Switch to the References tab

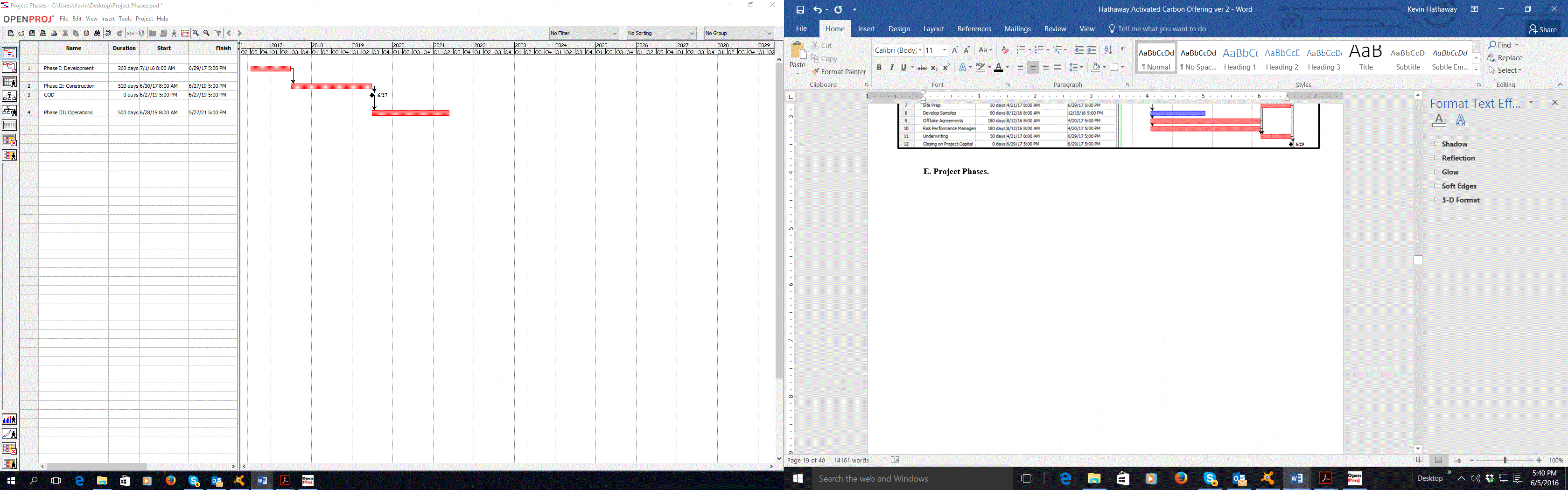[x=974, y=28]
